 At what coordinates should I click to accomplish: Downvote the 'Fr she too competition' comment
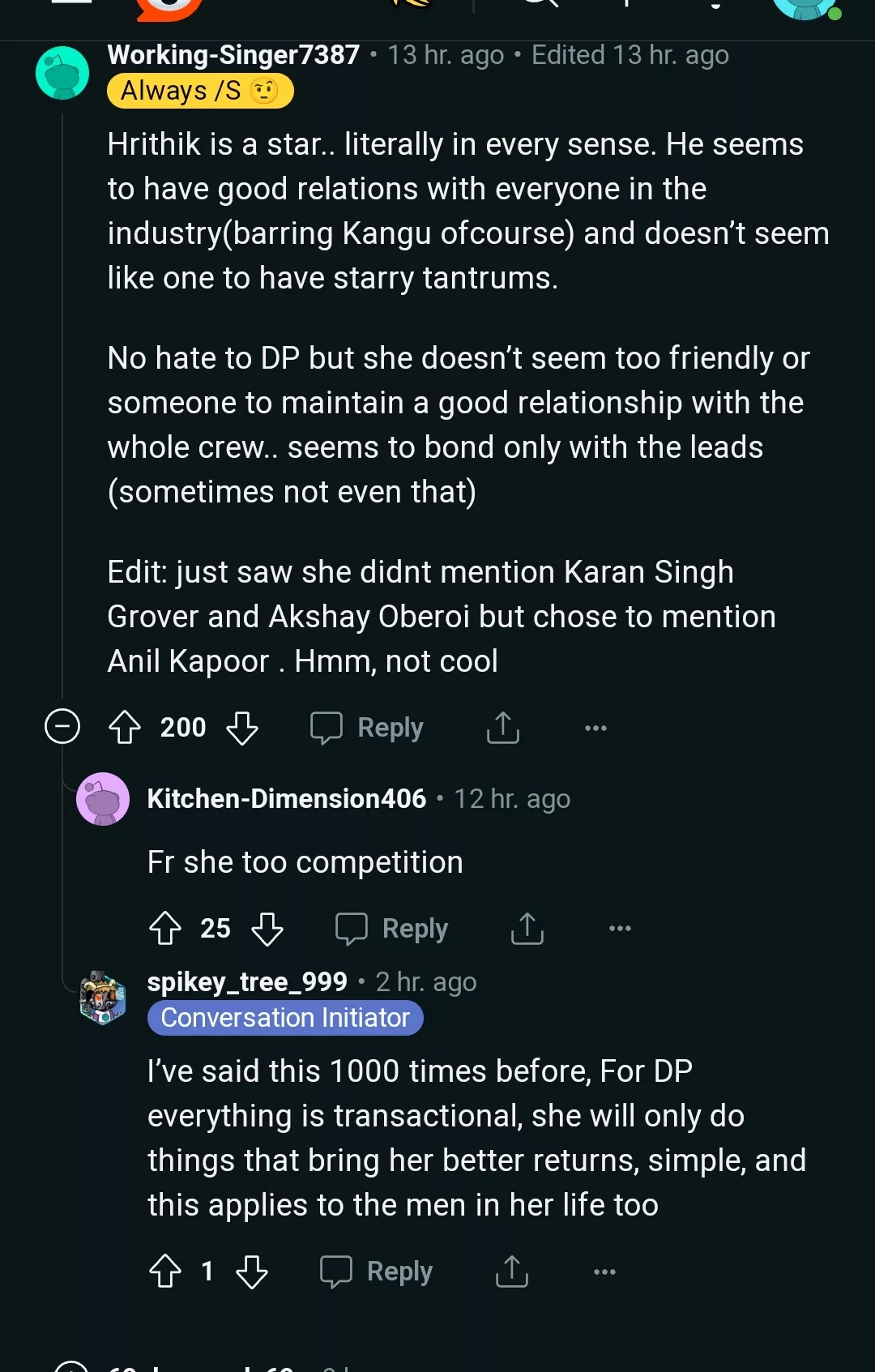pyautogui.click(x=267, y=928)
